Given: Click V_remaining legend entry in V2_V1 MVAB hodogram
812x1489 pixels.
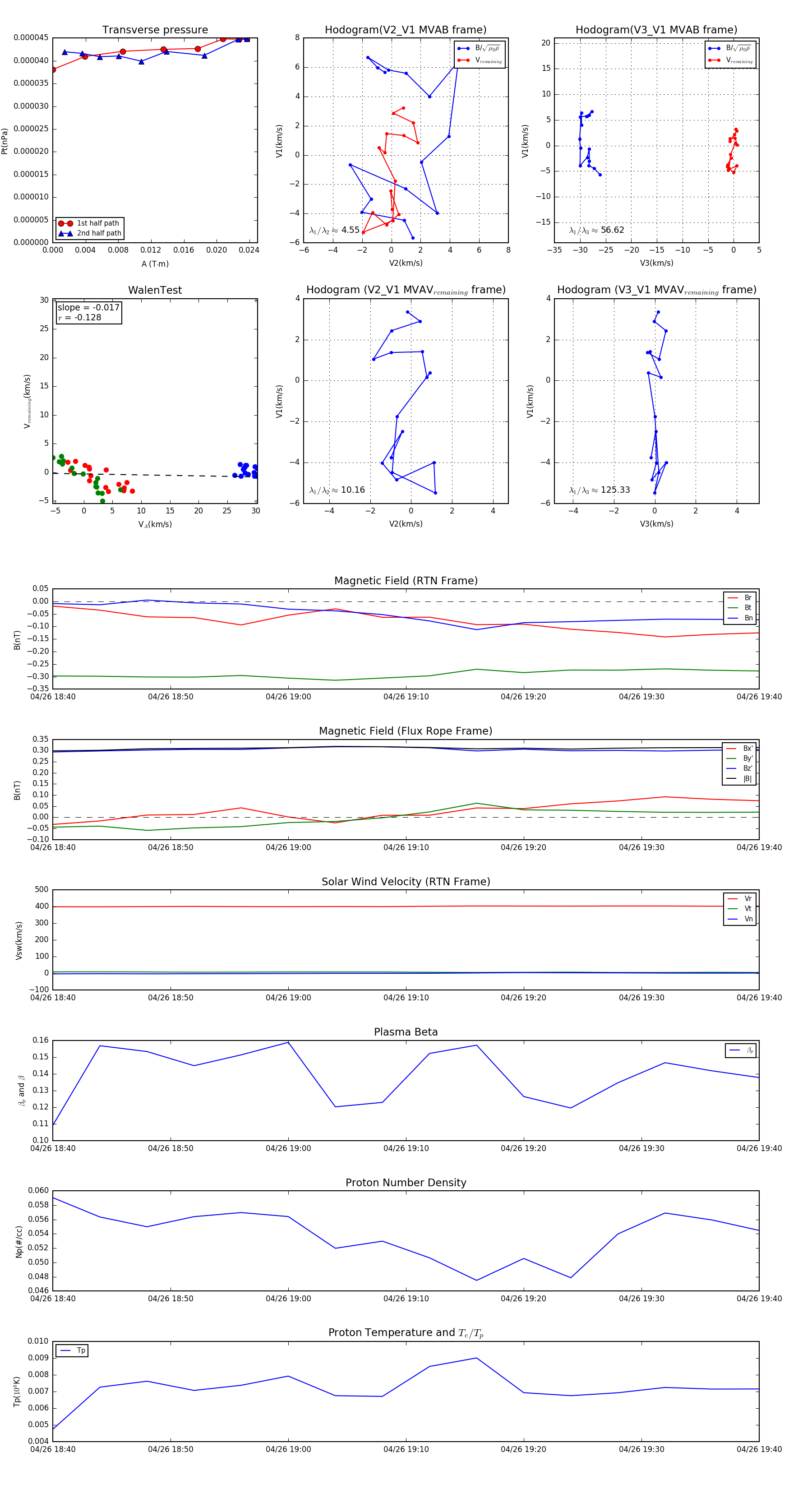Looking at the screenshot, I should [x=480, y=60].
